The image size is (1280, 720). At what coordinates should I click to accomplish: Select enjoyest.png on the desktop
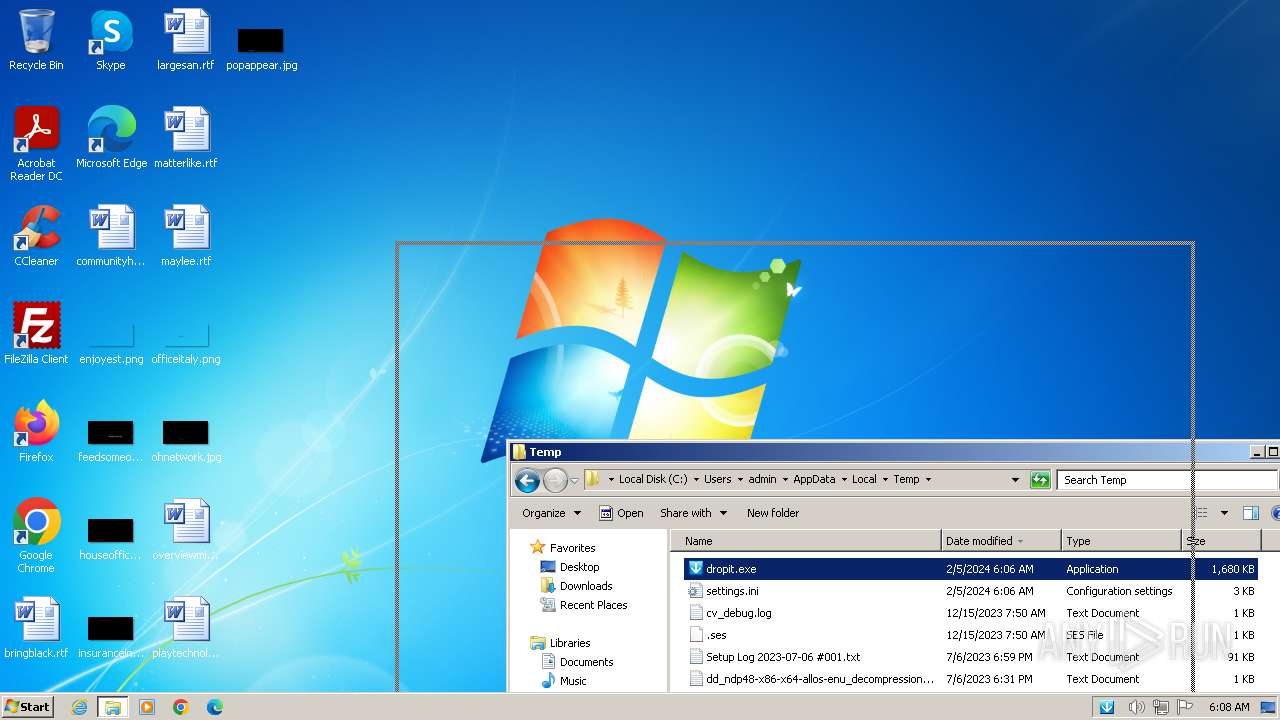tap(111, 345)
